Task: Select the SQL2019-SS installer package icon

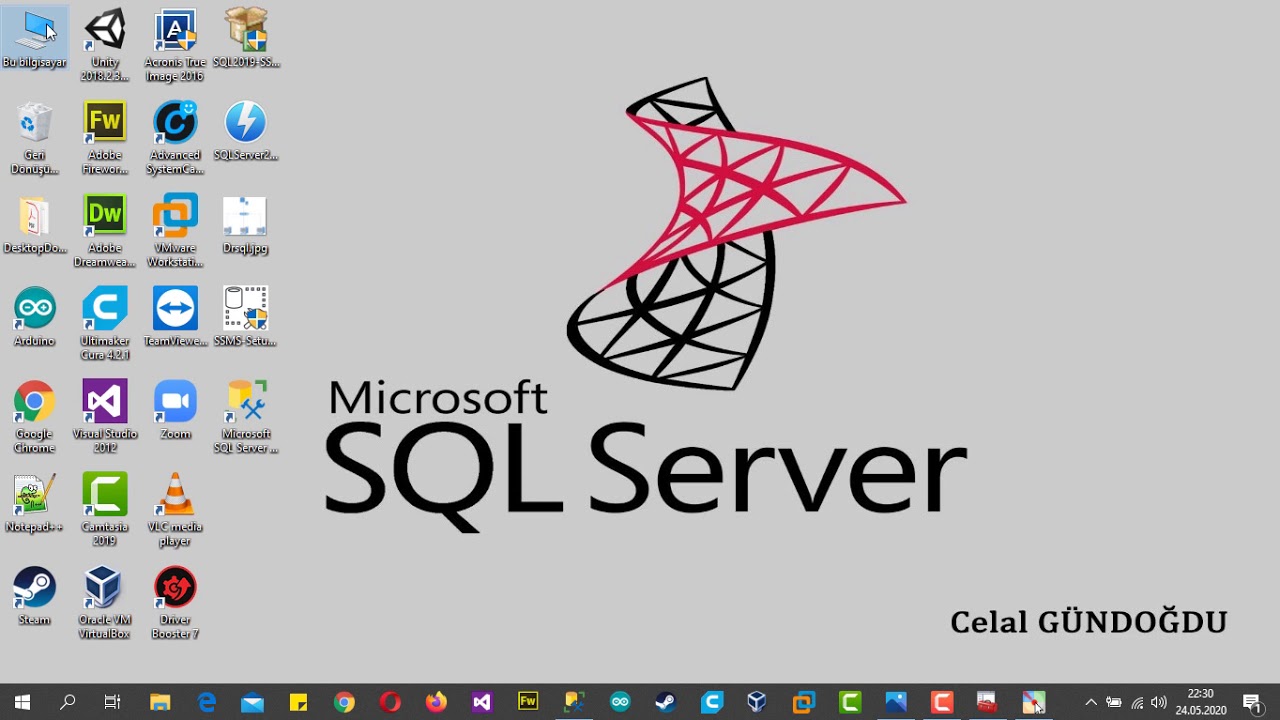Action: coord(246,38)
